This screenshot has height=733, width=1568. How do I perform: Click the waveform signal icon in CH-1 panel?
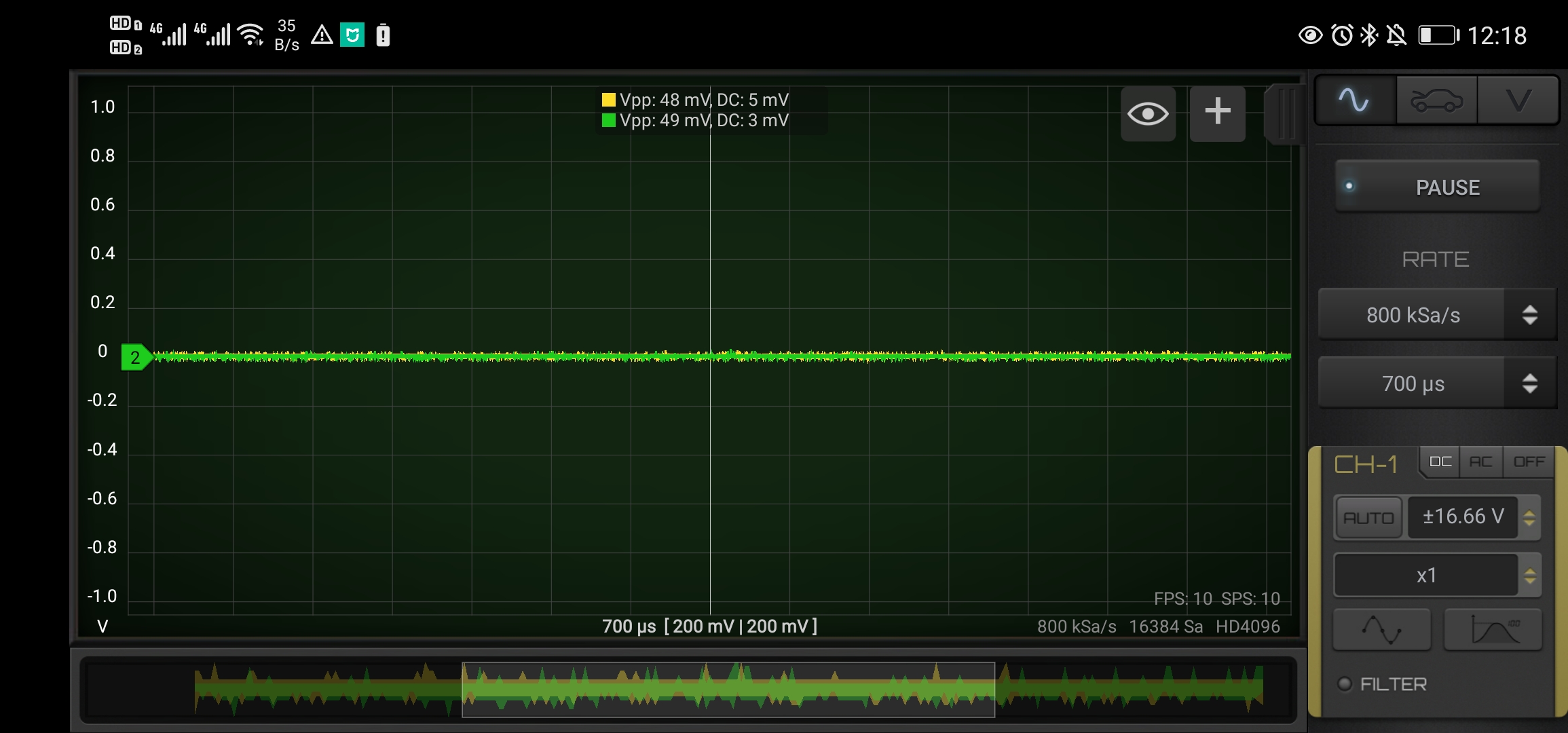tap(1381, 630)
